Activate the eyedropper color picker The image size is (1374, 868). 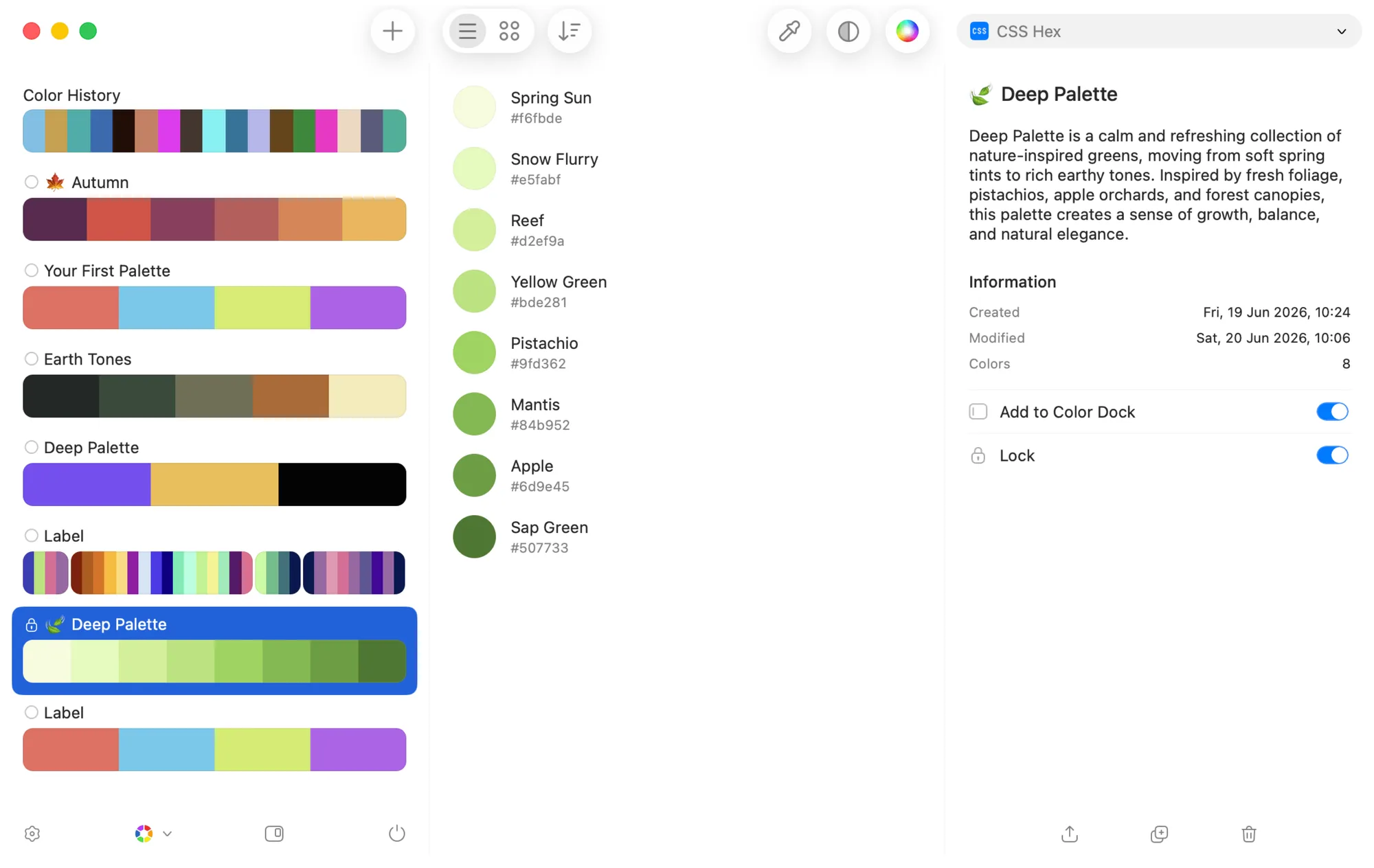(x=789, y=31)
